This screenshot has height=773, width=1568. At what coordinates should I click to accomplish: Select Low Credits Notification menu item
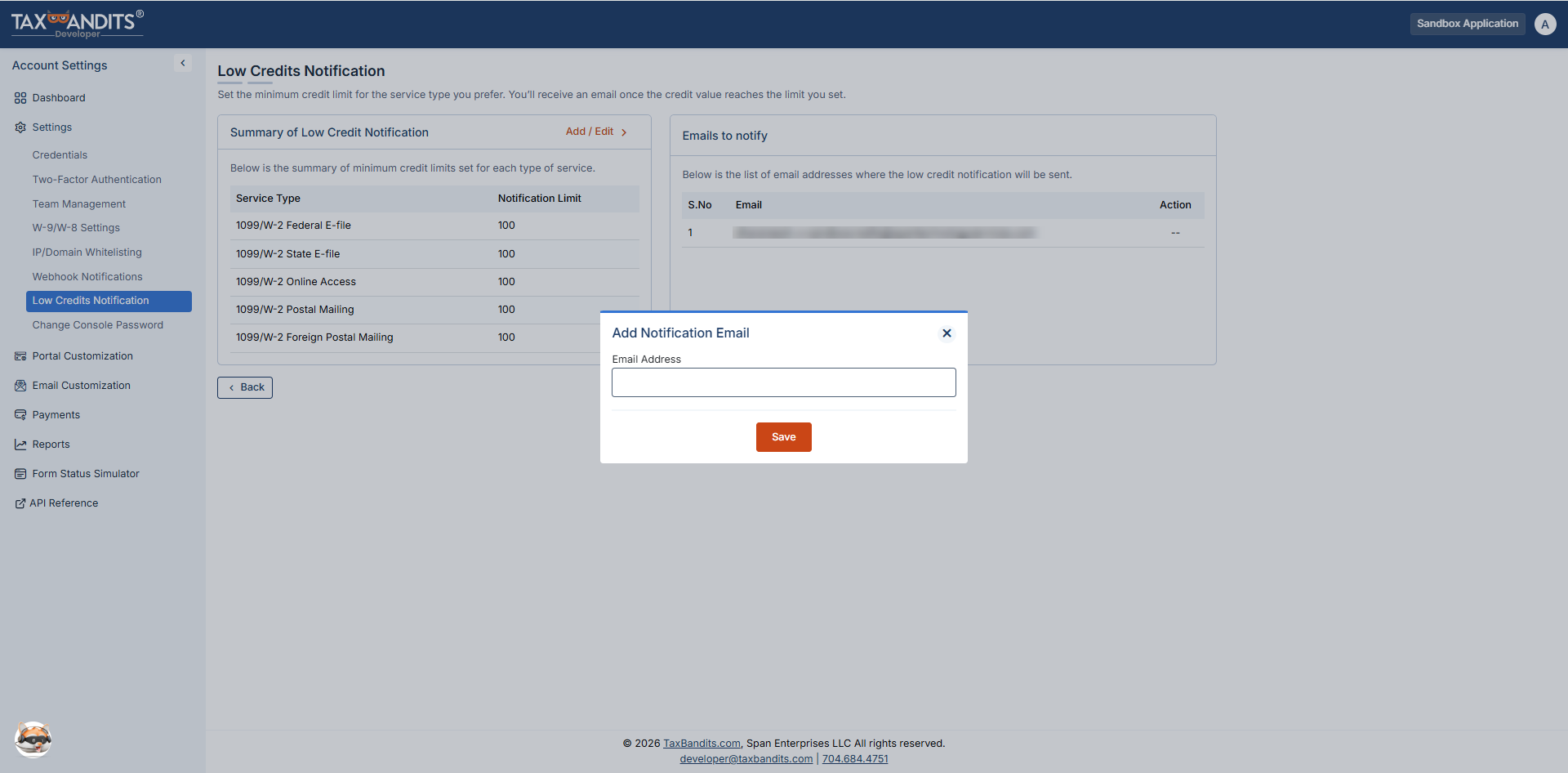click(109, 301)
